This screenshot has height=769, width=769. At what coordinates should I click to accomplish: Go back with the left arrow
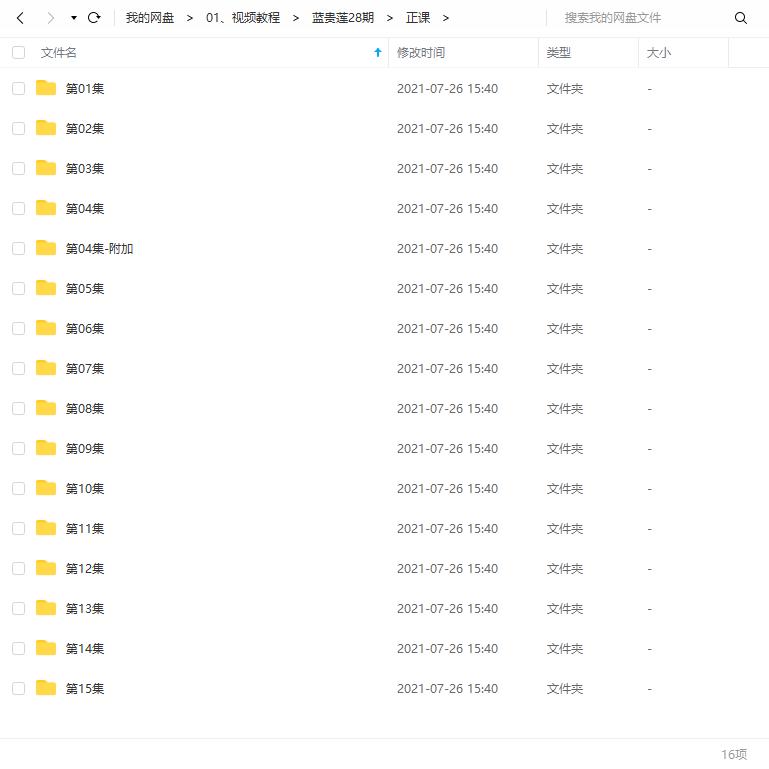pos(20,18)
